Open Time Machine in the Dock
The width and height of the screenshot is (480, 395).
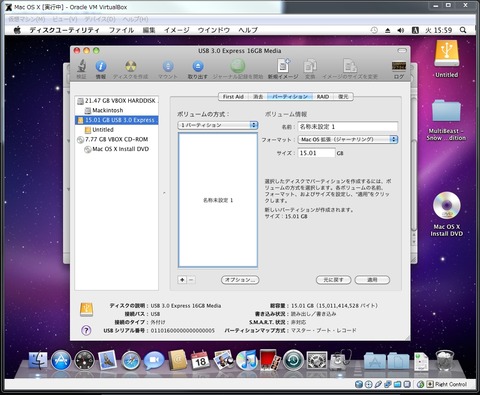point(293,360)
